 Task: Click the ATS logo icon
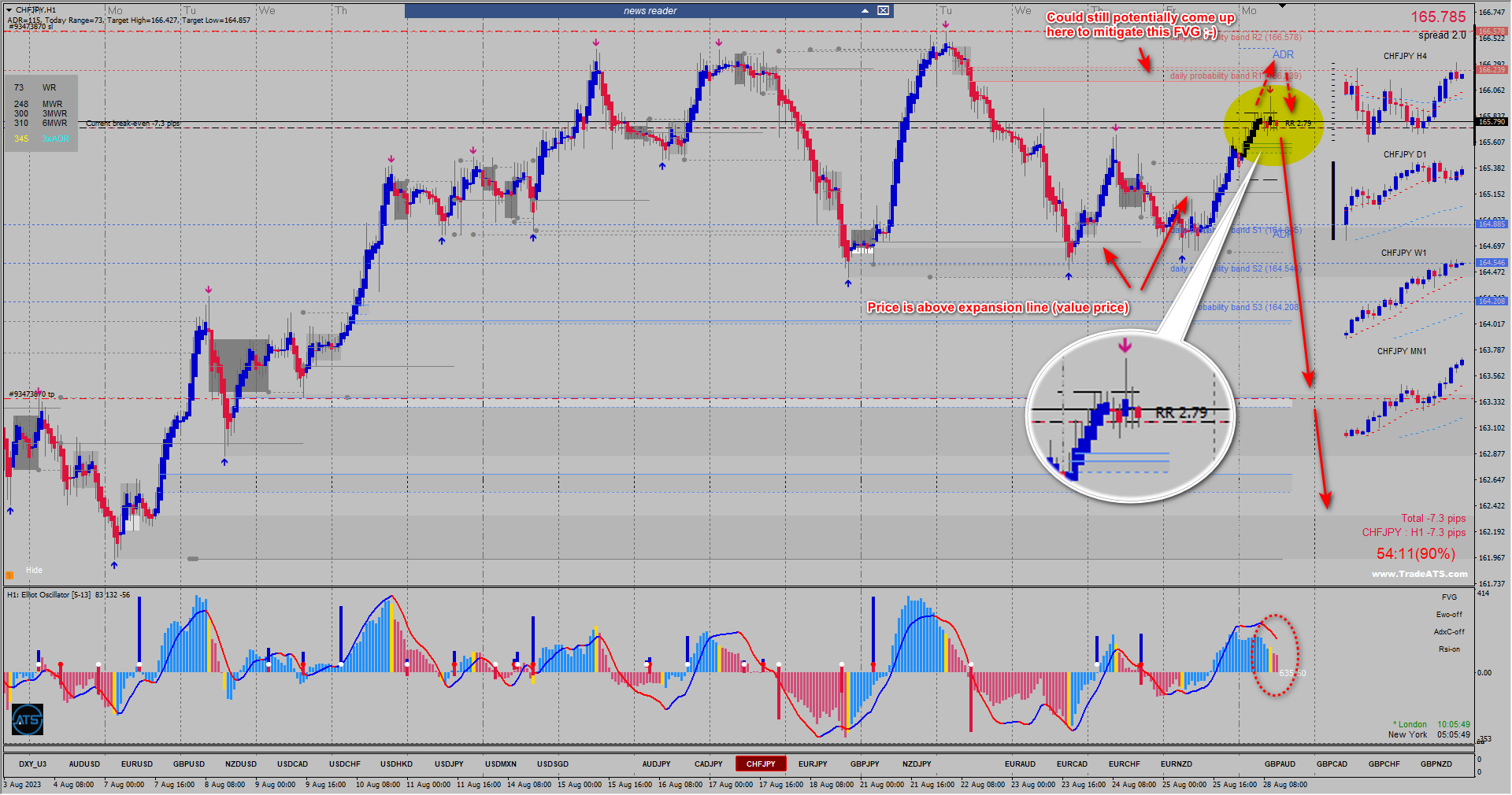tap(28, 719)
